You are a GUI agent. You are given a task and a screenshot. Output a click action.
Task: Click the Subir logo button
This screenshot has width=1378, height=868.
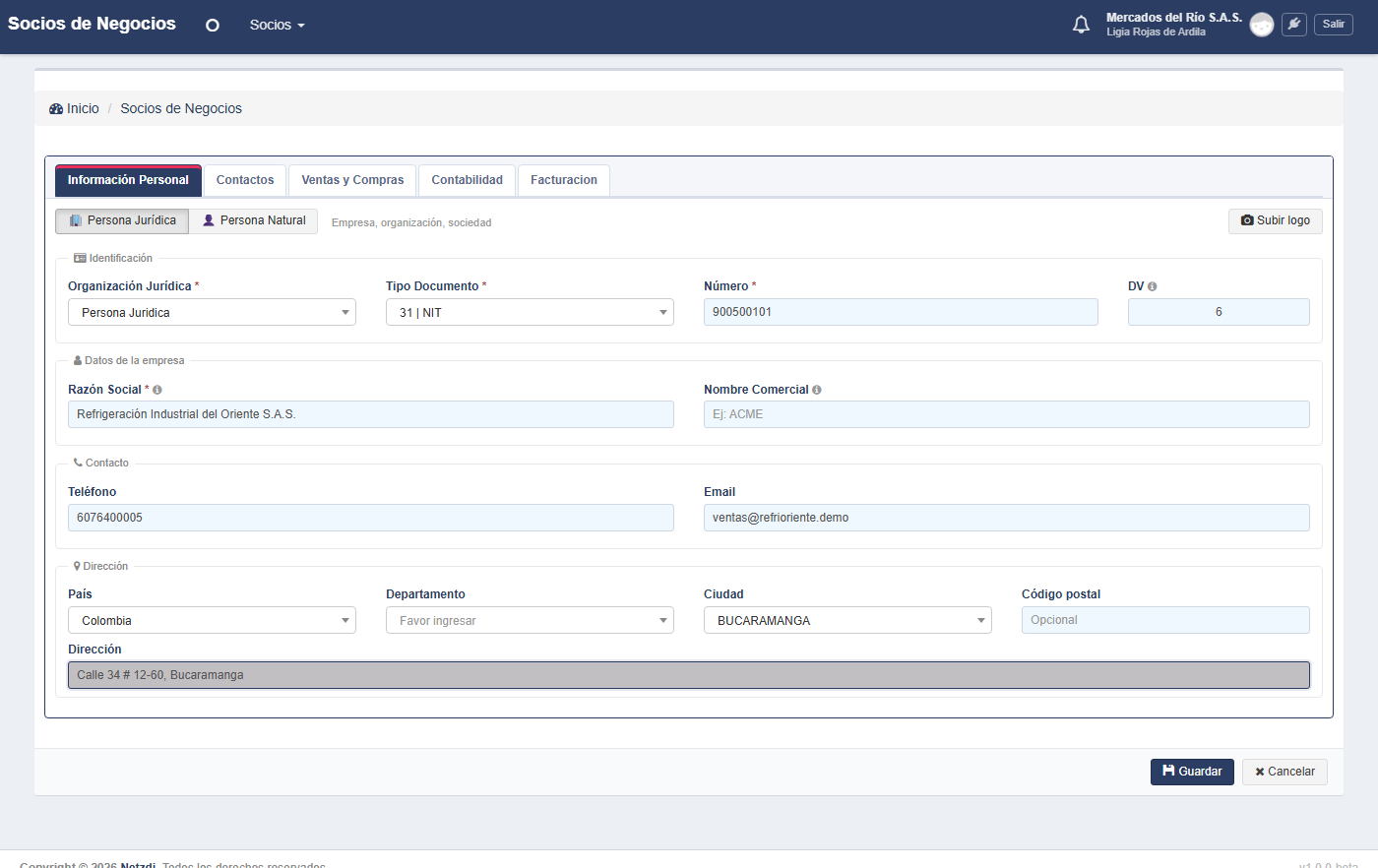[1275, 220]
